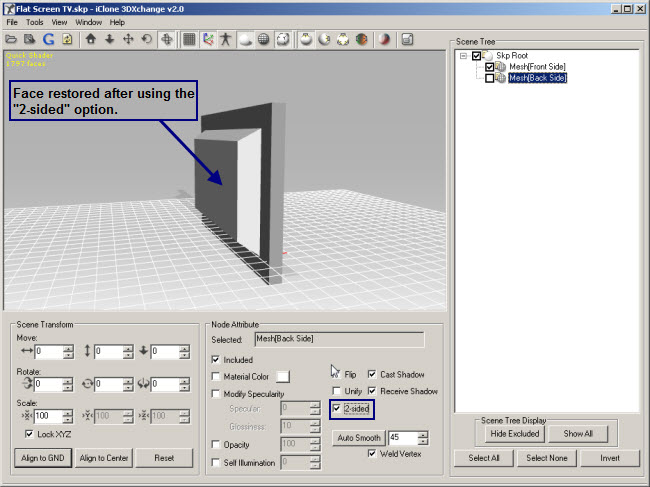
Task: Click the Move Z value spinner arrows
Action: click(184, 352)
